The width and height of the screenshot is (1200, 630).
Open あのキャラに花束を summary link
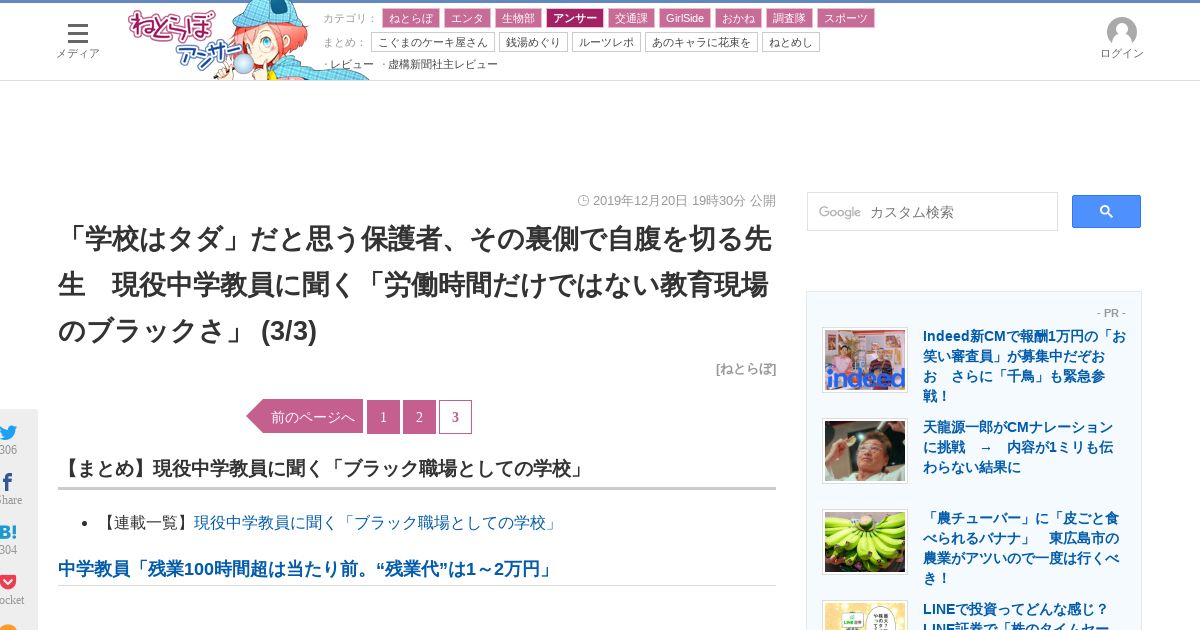[x=701, y=42]
